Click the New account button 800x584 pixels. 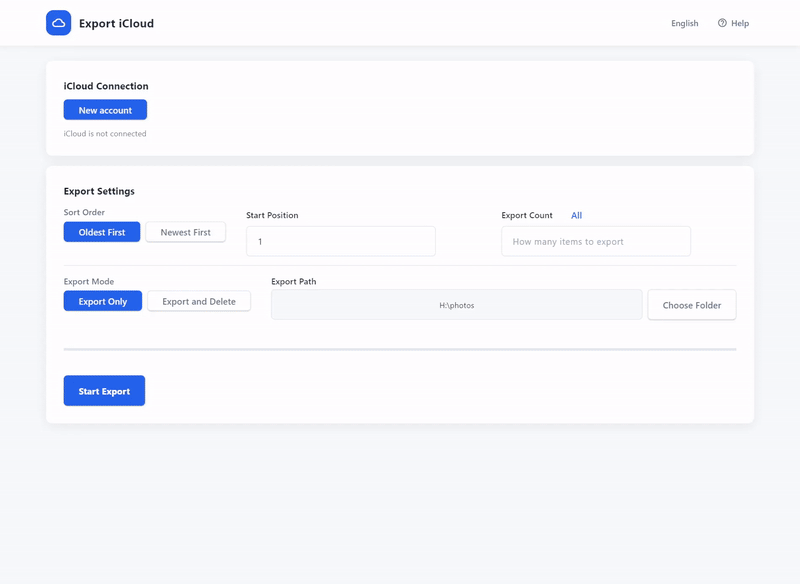(105, 109)
